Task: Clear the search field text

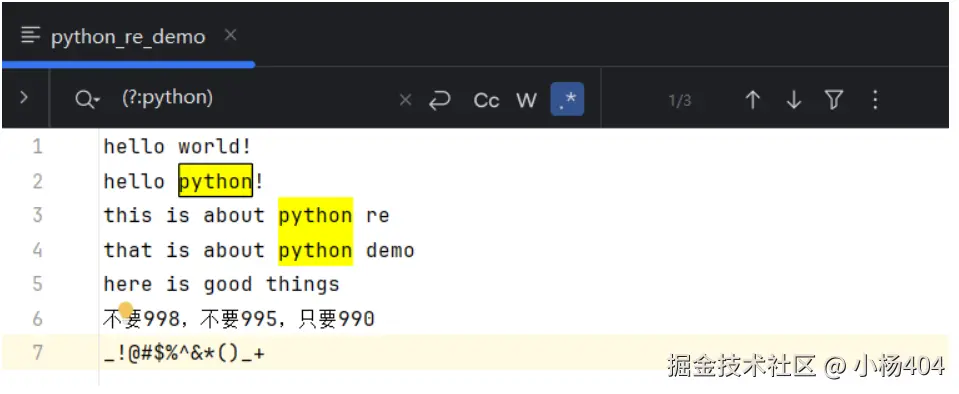Action: (405, 100)
